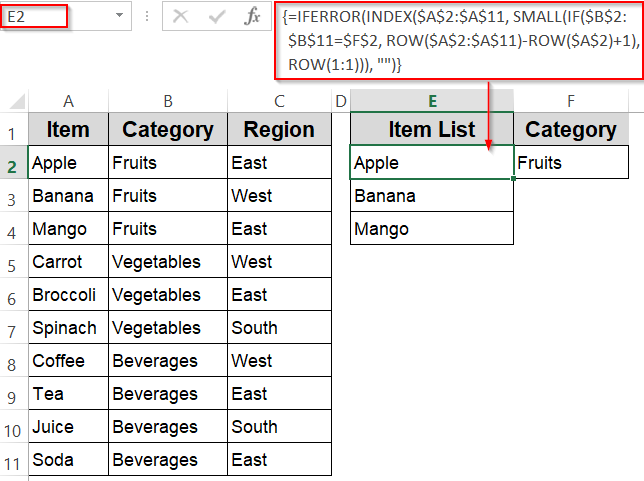Click inside the formula bar text
This screenshot has height=481, width=644.
click(450, 40)
